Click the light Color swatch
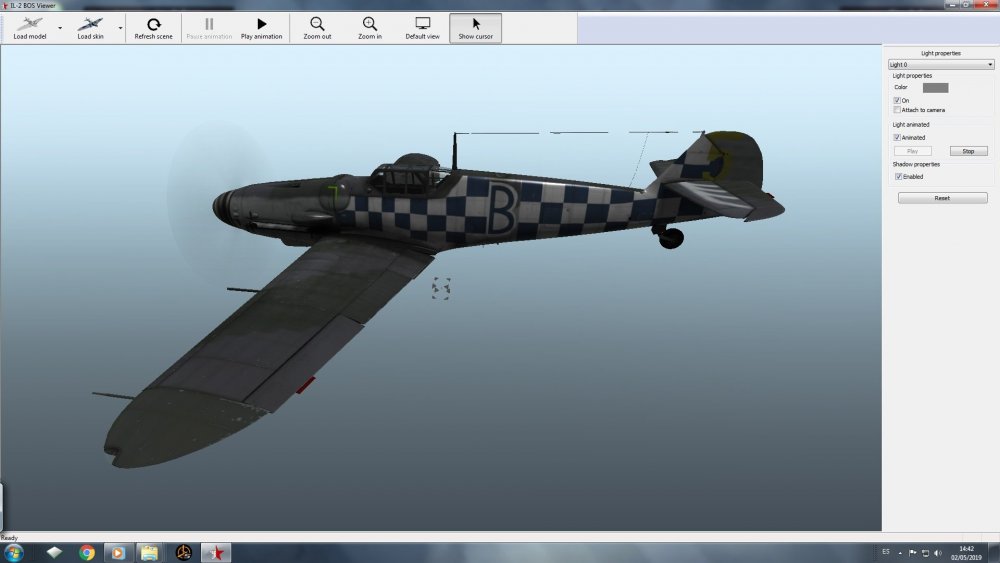 (x=935, y=87)
